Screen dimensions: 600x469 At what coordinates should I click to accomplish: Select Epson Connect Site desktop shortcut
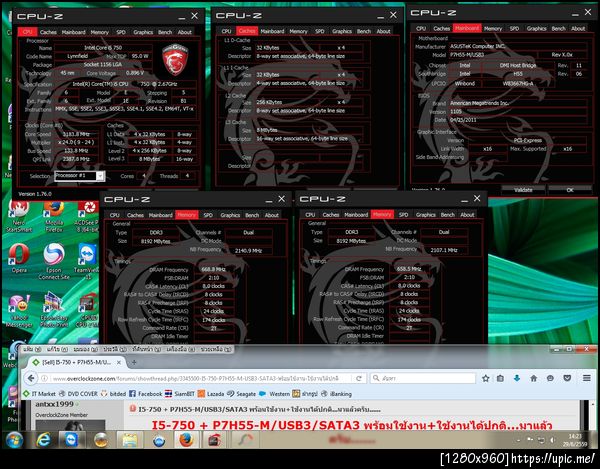[x=54, y=262]
